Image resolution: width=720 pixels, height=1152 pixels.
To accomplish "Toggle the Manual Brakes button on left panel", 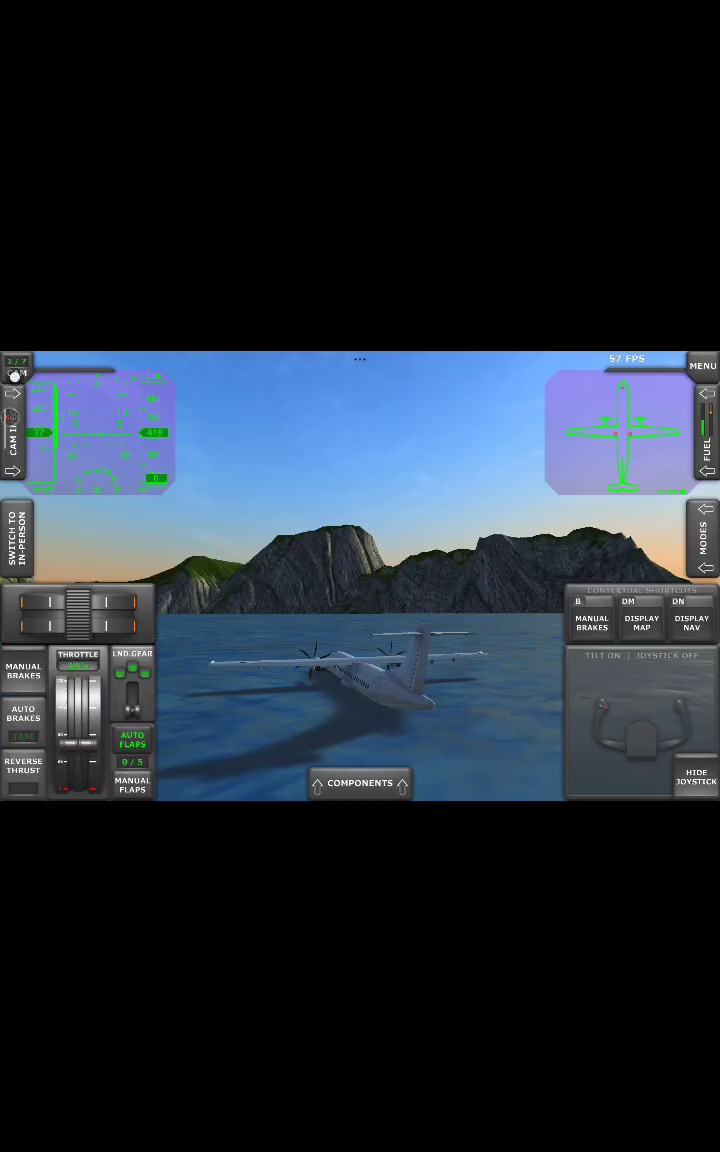I will point(23,671).
